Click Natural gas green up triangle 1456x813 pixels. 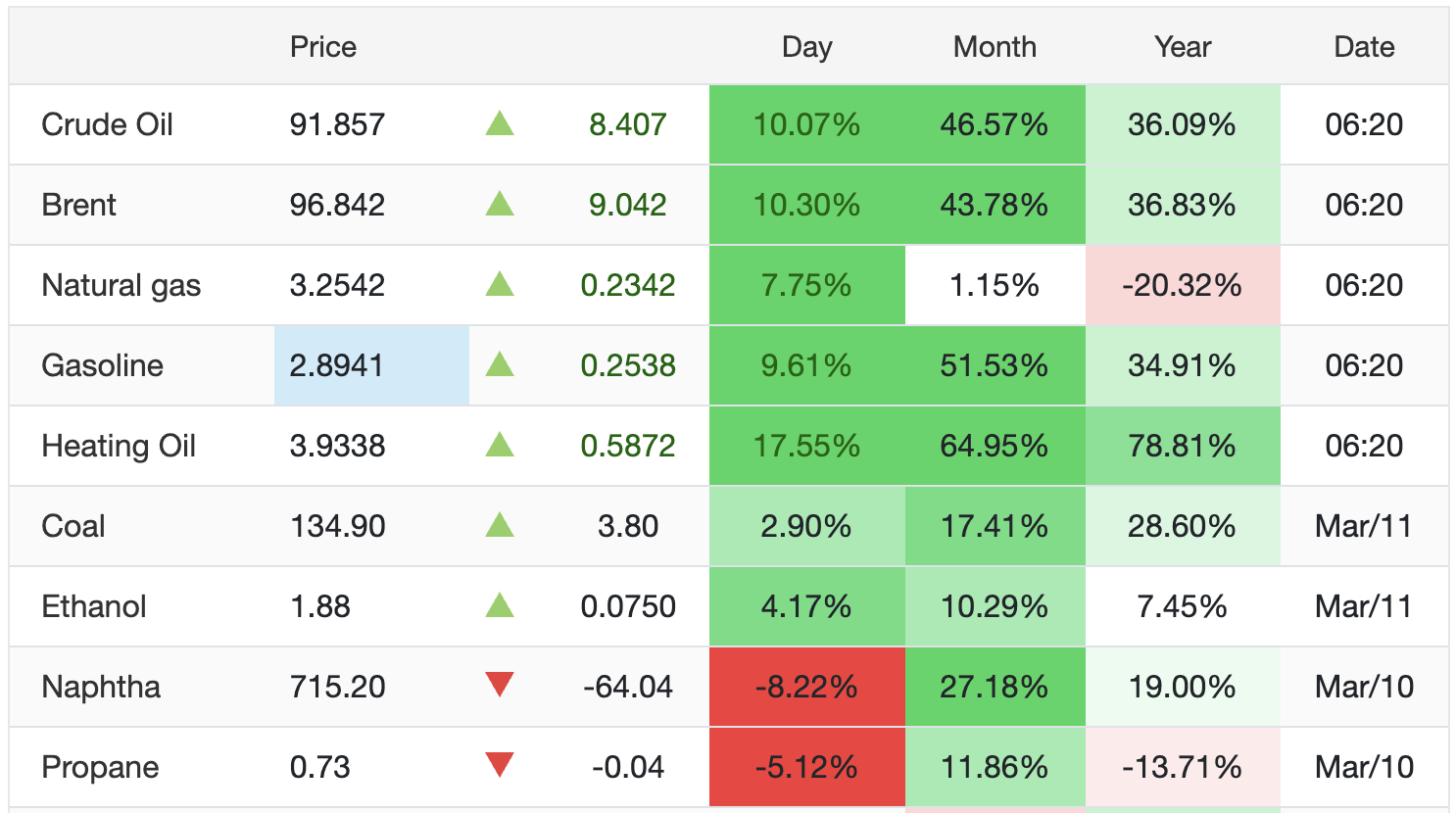coord(500,285)
